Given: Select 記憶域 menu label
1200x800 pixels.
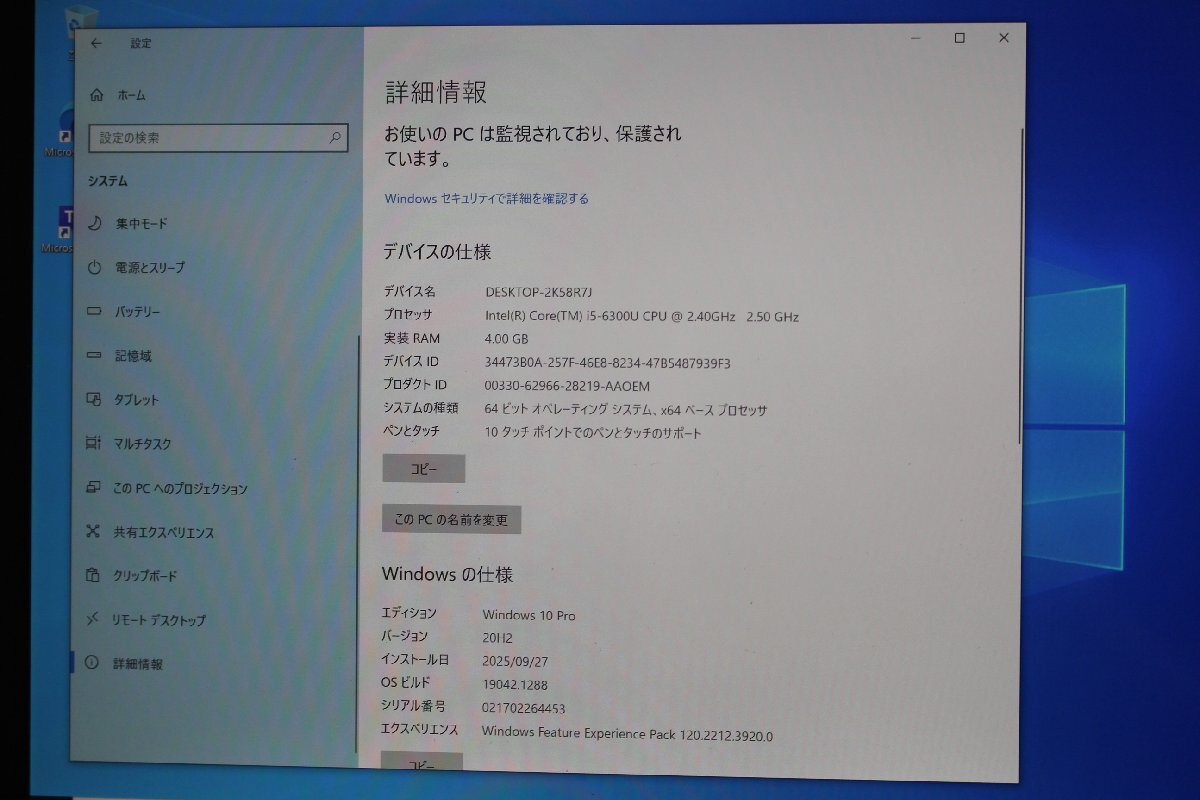Looking at the screenshot, I should click(x=133, y=356).
